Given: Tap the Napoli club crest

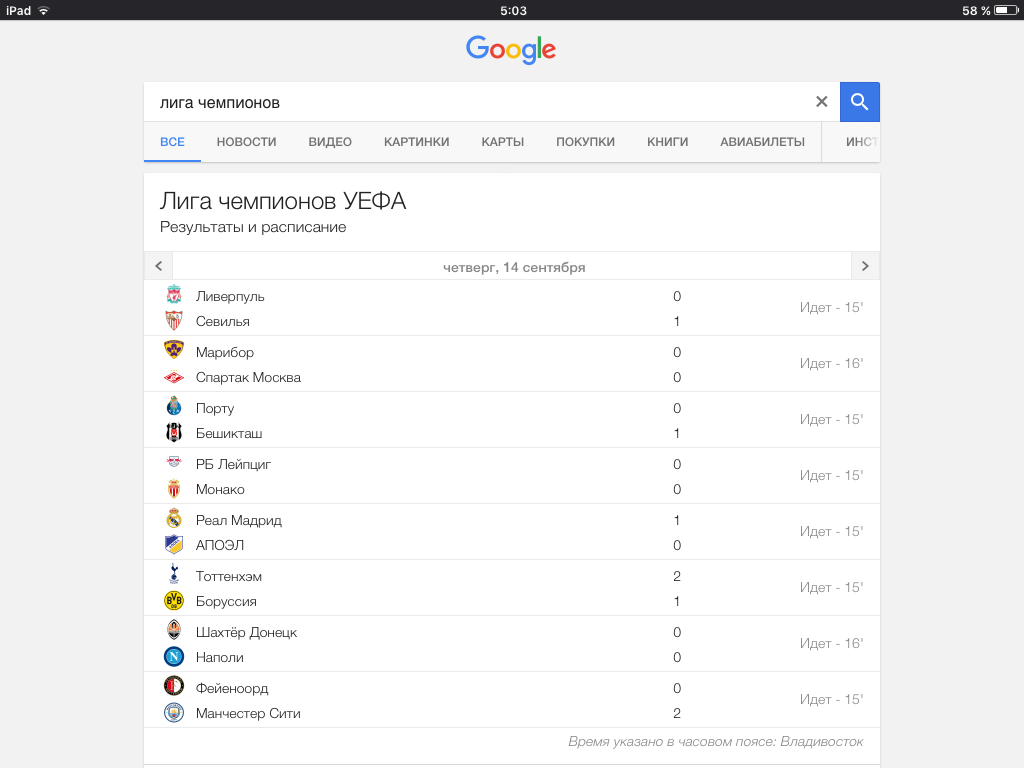Looking at the screenshot, I should 174,657.
